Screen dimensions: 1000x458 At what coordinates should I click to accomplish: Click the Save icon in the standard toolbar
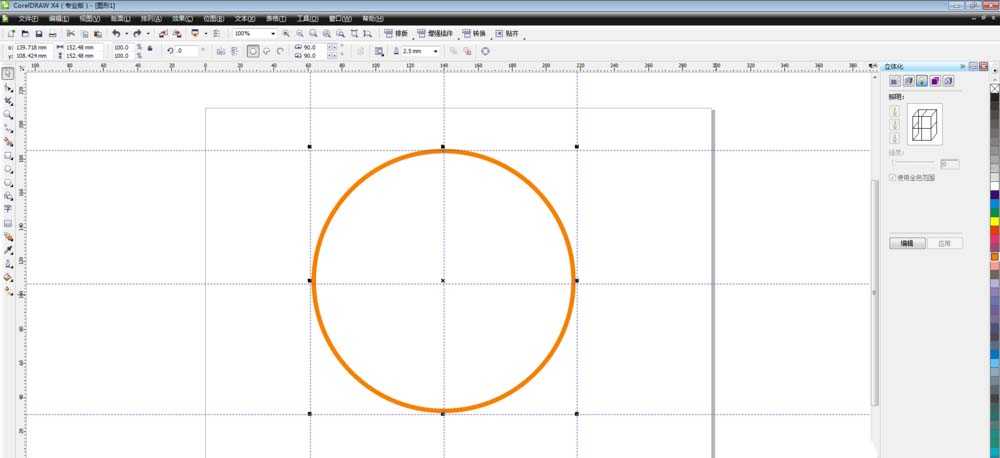38,33
